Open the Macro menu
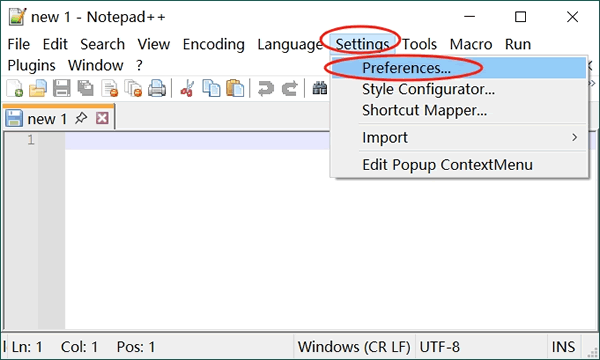The height and width of the screenshot is (360, 600). [471, 44]
